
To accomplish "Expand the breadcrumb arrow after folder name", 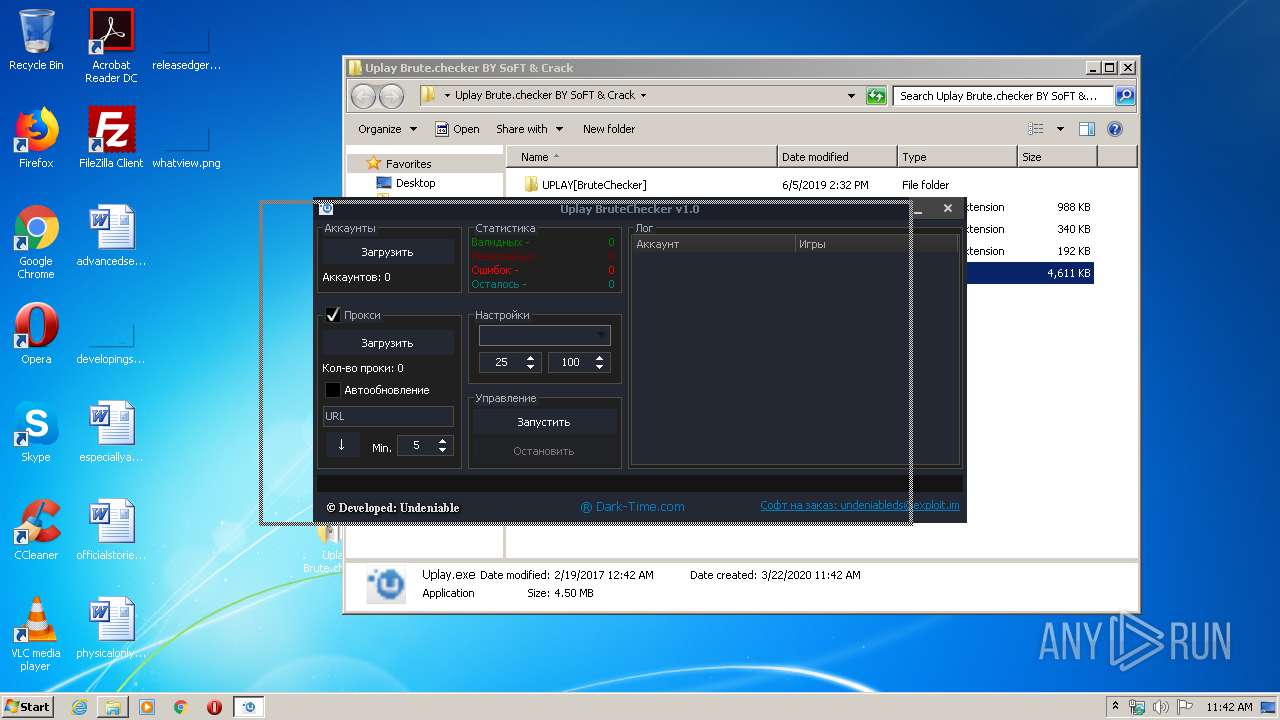I will (x=643, y=96).
